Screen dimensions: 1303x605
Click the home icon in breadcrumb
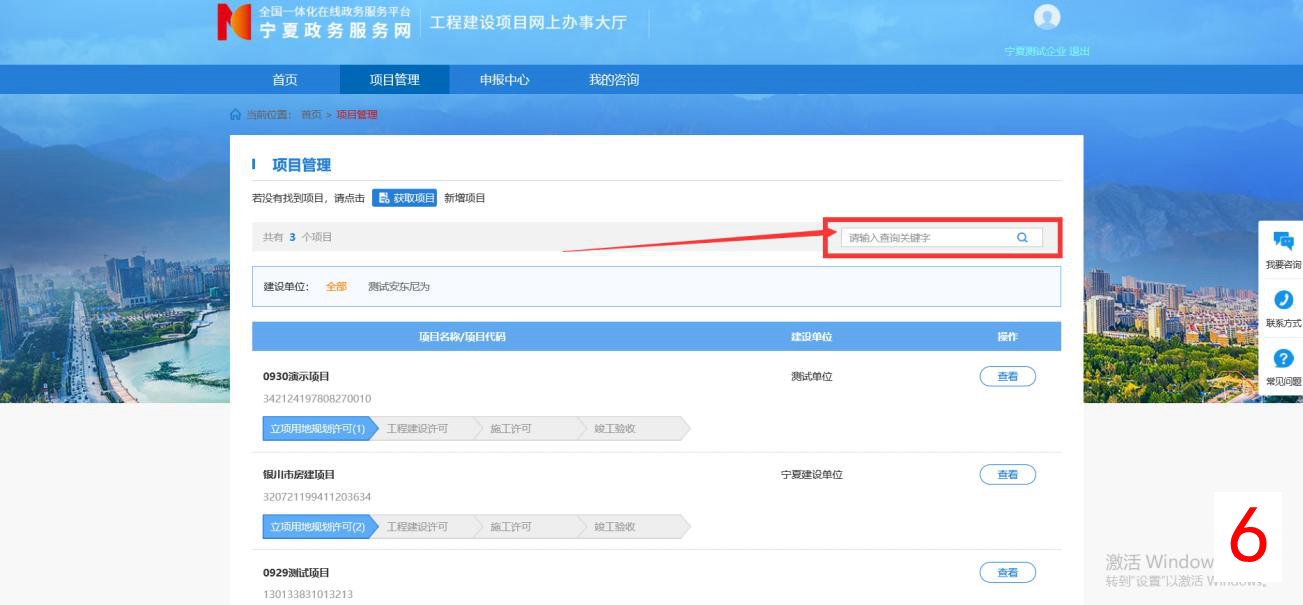point(236,115)
